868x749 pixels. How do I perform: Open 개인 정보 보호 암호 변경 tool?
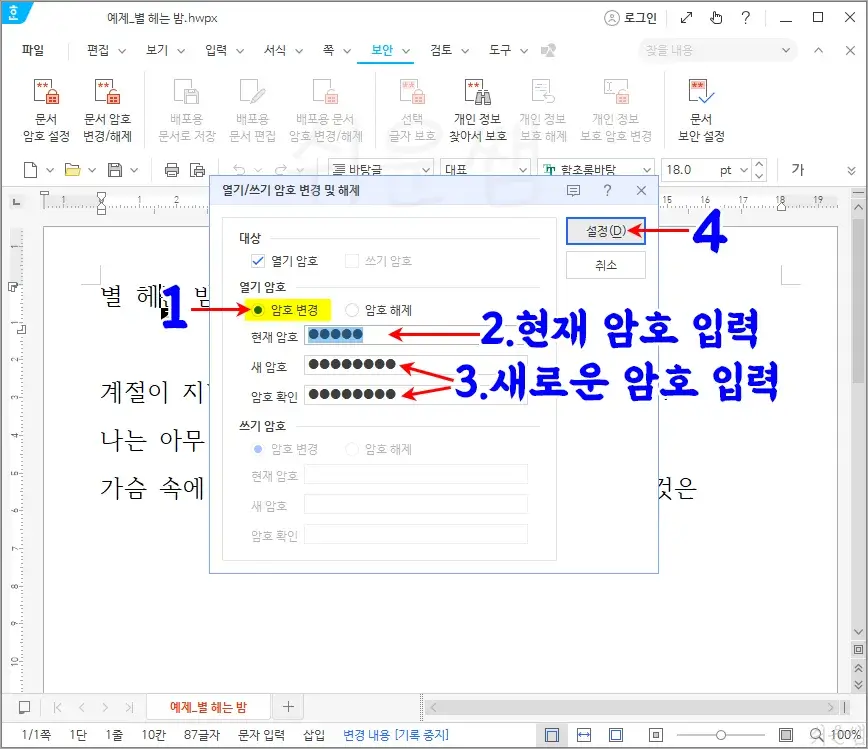[x=618, y=107]
